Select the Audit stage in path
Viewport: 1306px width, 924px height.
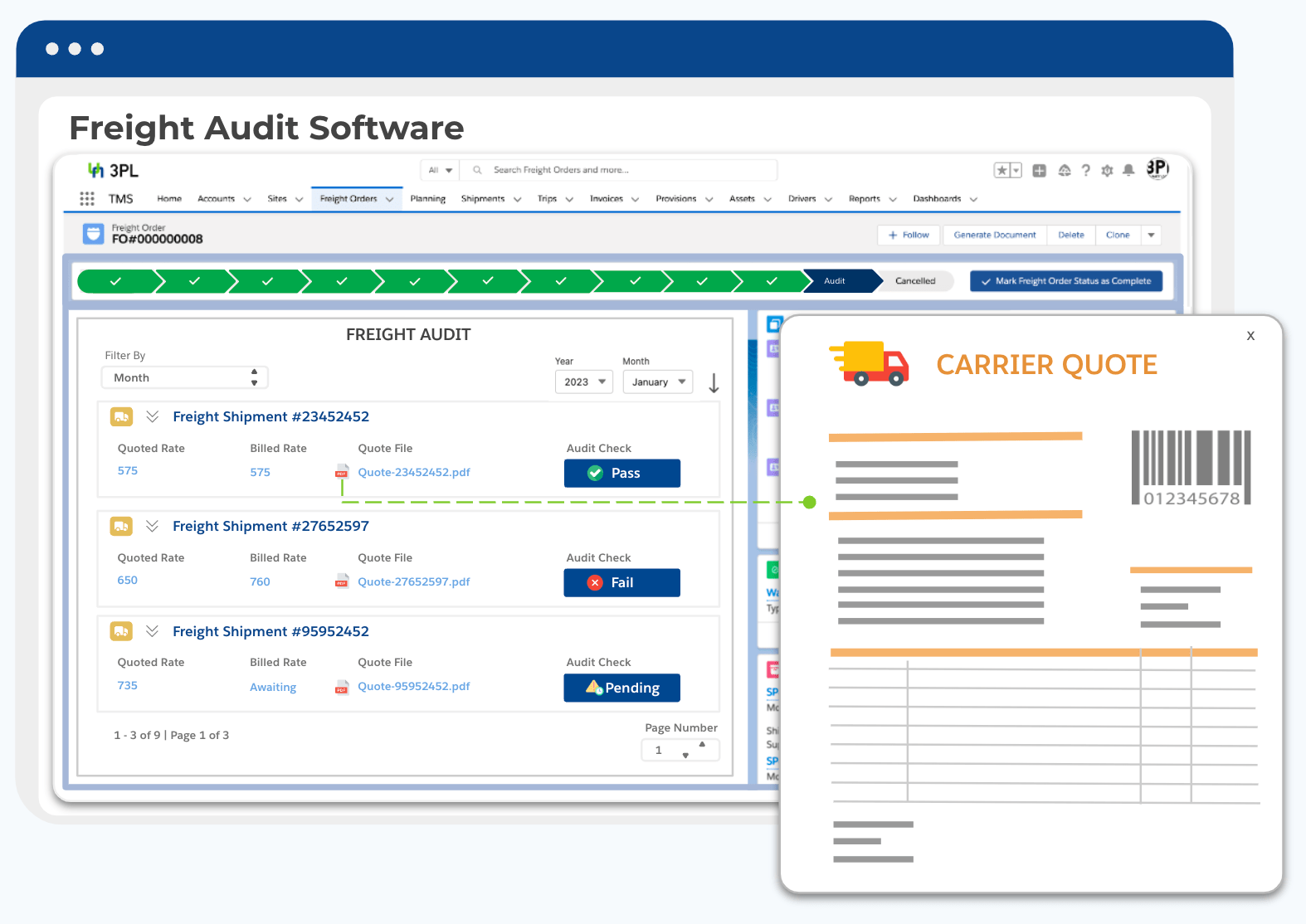pos(836,281)
